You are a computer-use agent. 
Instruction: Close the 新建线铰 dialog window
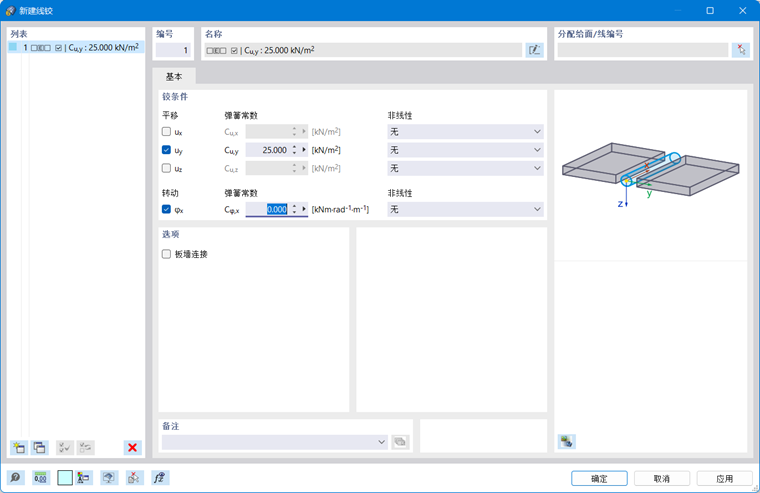[x=743, y=10]
